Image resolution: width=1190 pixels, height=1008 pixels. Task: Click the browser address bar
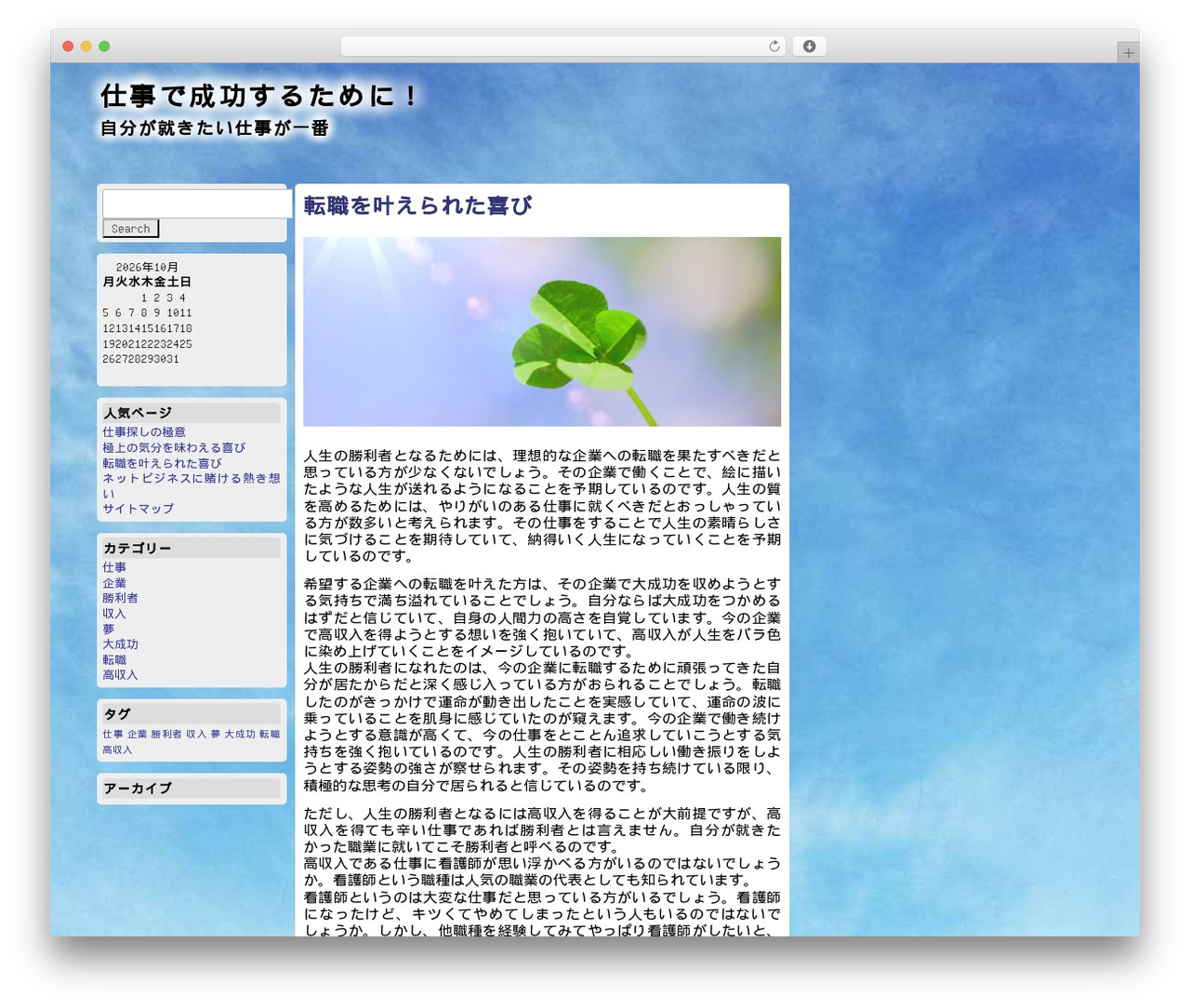click(x=563, y=46)
